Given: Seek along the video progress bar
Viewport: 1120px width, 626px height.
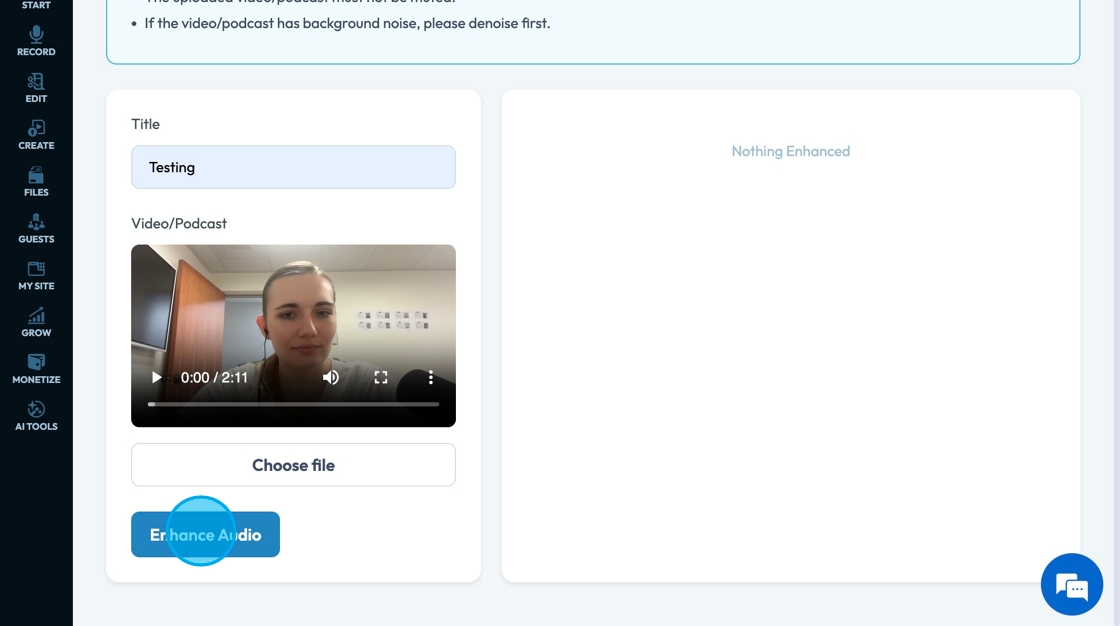Looking at the screenshot, I should 294,404.
